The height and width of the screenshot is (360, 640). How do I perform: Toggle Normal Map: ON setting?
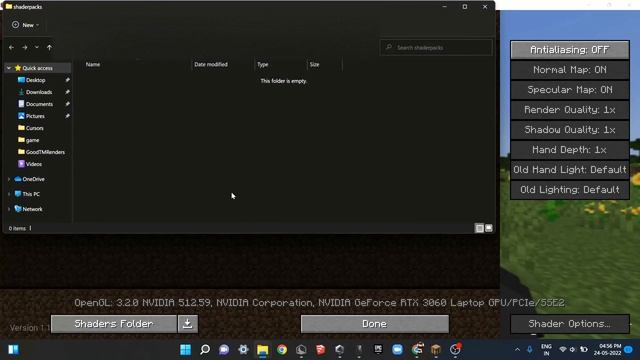[570, 70]
